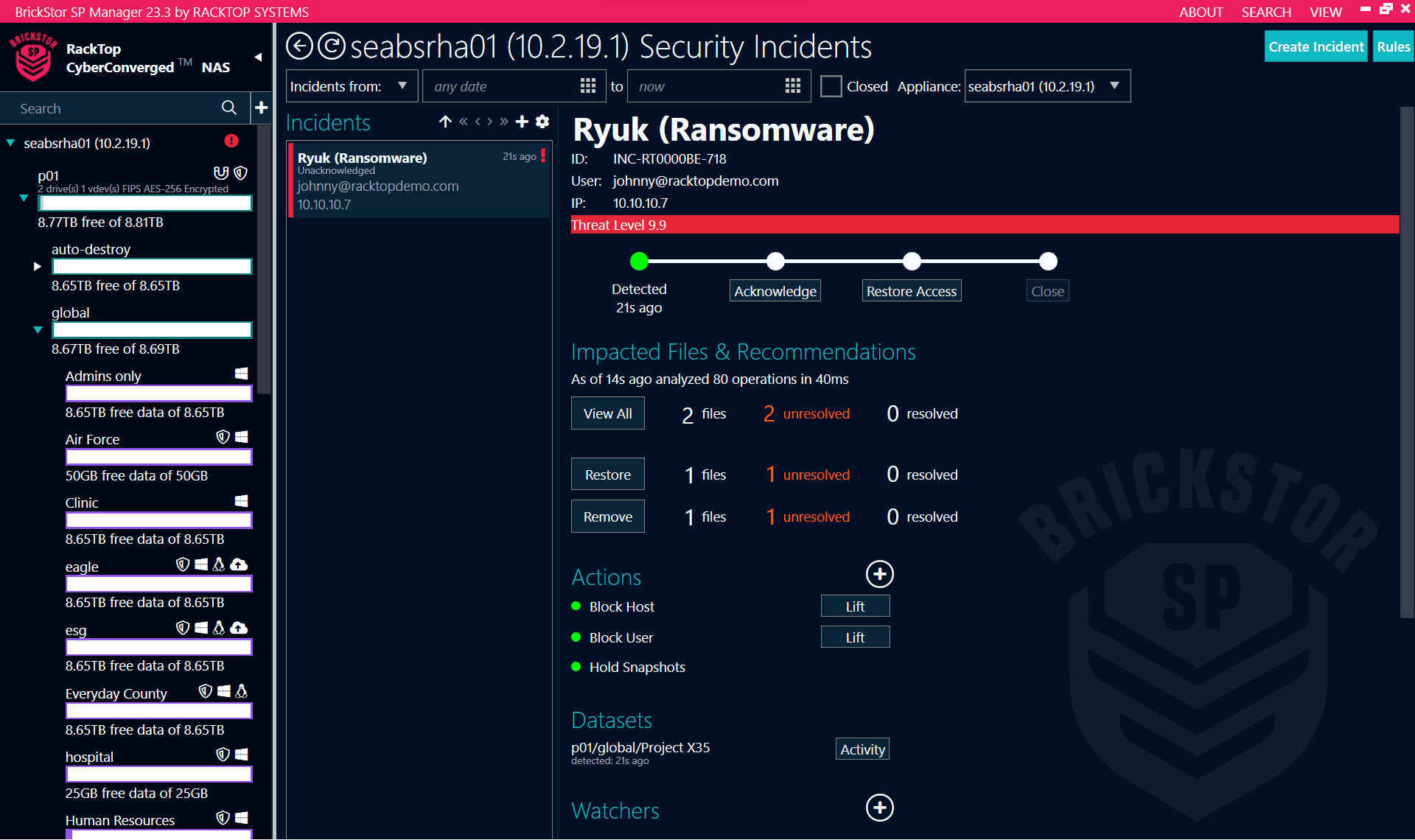
Task: Click View All impacted files
Action: point(608,413)
